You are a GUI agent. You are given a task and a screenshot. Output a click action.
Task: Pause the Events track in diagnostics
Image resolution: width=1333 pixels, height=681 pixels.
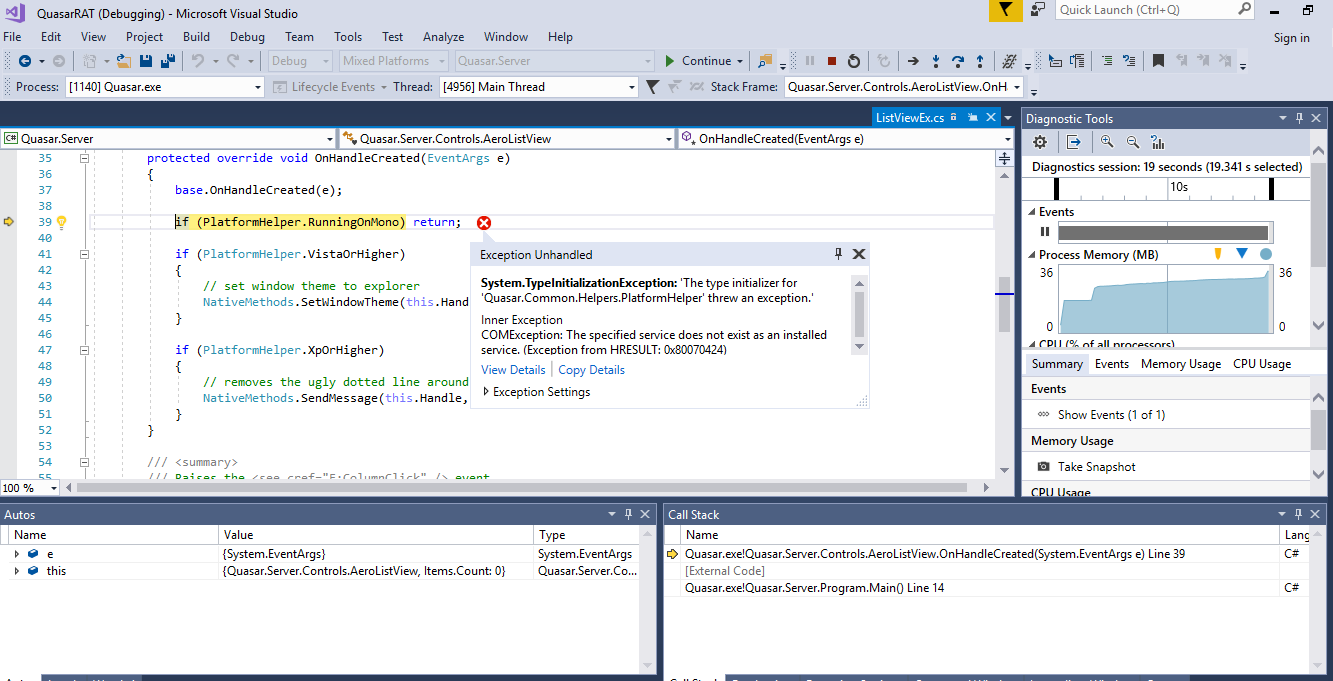coord(1046,232)
